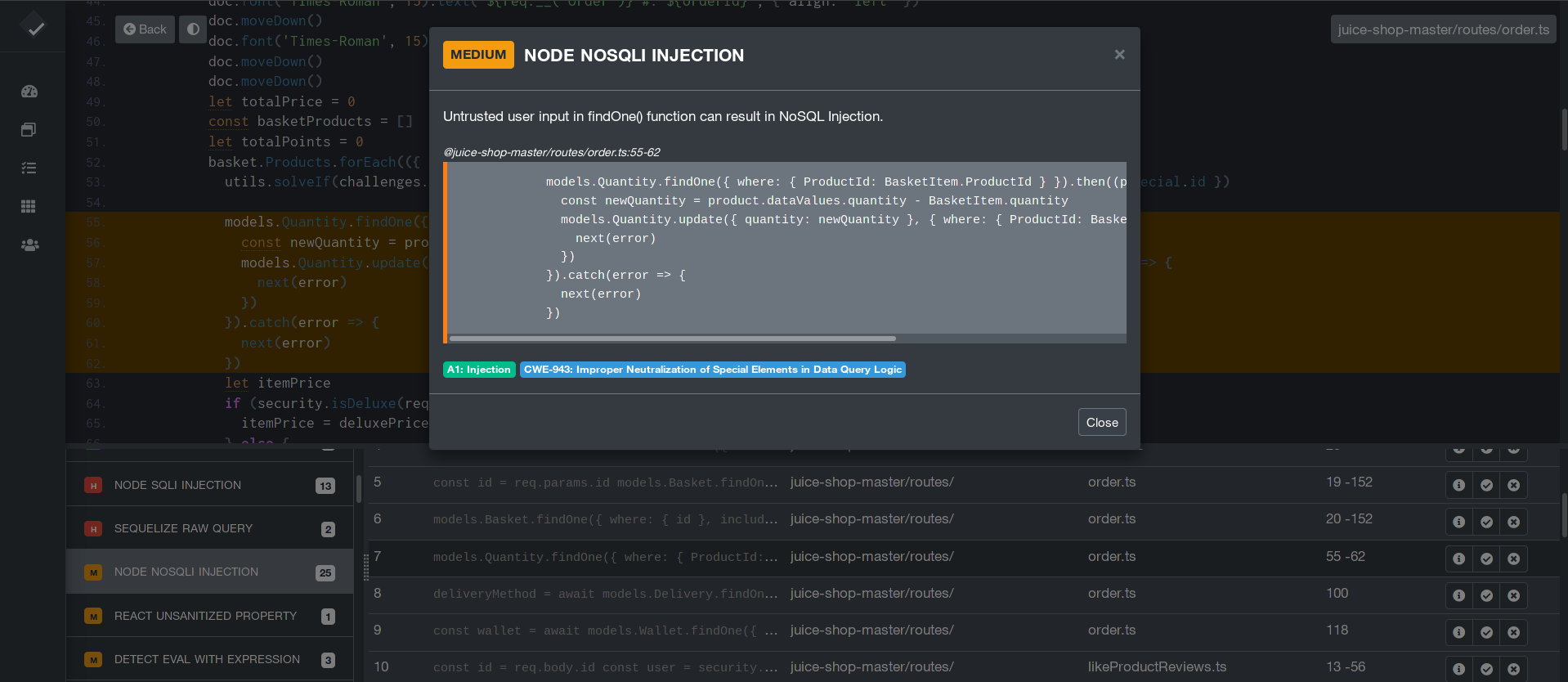Click the horizontal scrollbar under the code snippet
Image resolution: width=1568 pixels, height=682 pixels.
point(672,338)
